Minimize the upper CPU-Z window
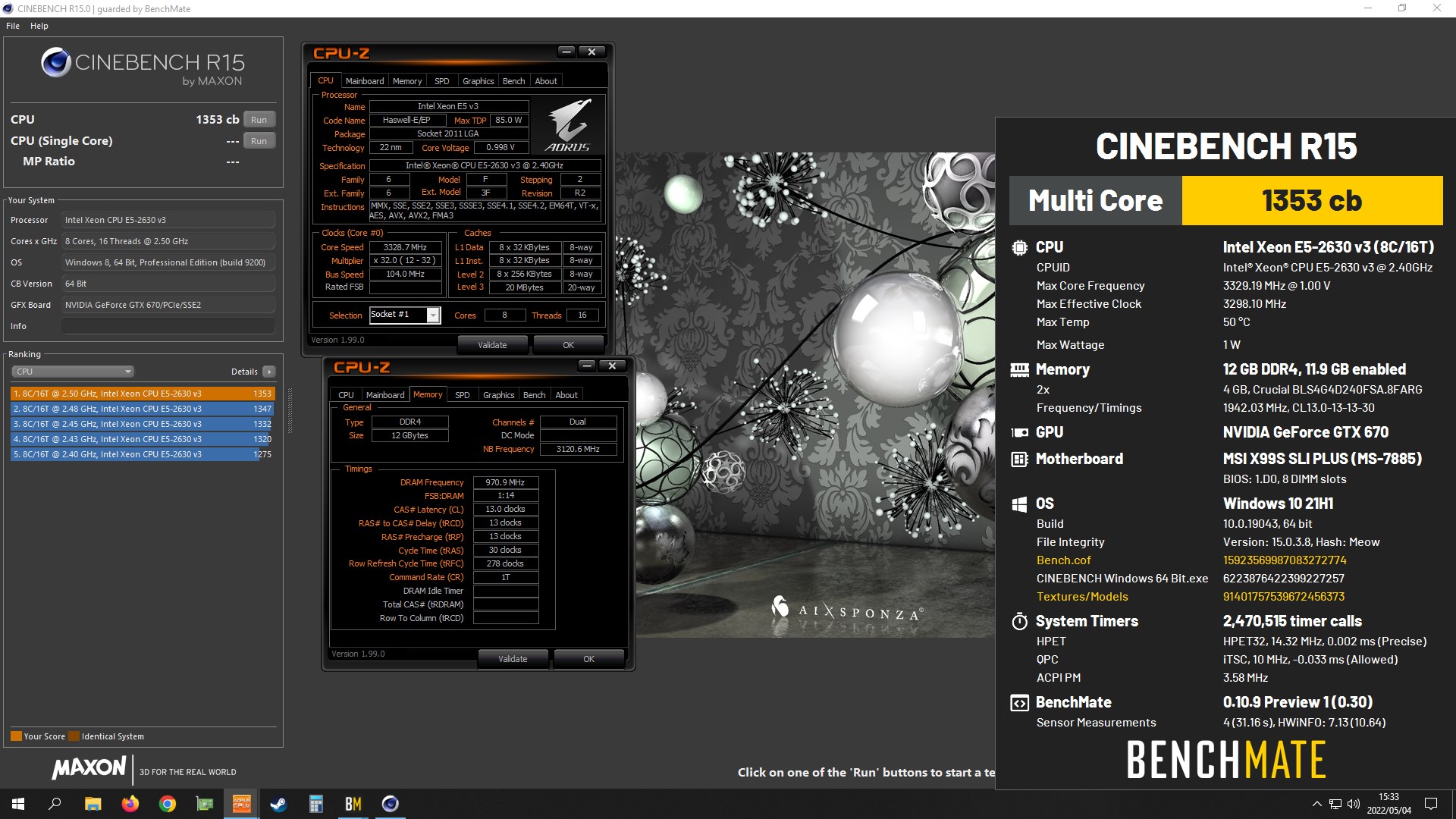The width and height of the screenshot is (1456, 819). pyautogui.click(x=566, y=52)
